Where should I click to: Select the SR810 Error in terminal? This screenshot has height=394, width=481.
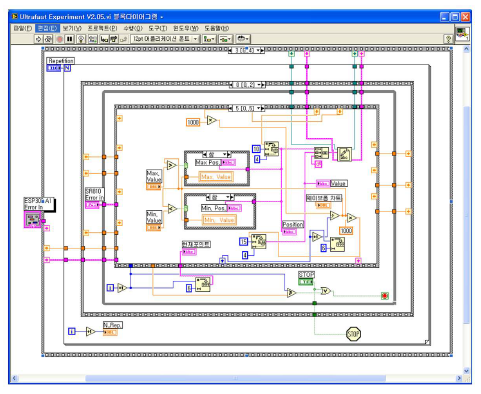coord(92,205)
